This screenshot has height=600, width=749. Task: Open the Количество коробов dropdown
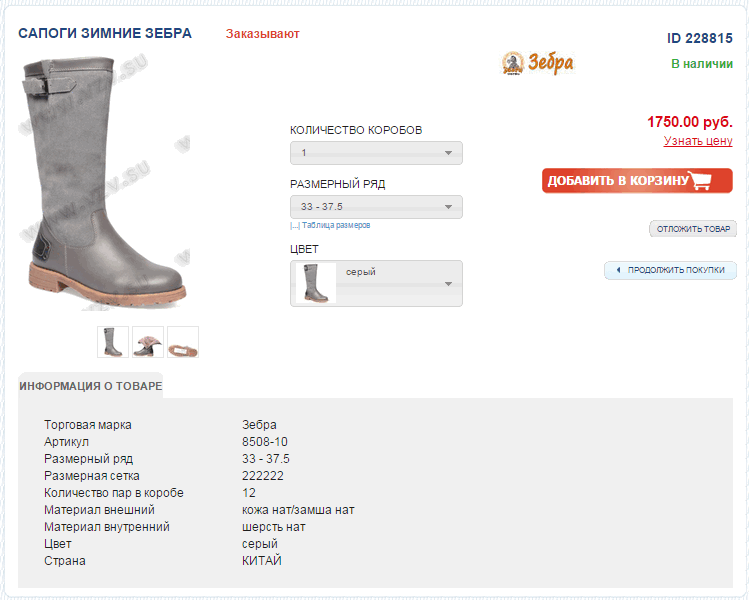coord(376,153)
